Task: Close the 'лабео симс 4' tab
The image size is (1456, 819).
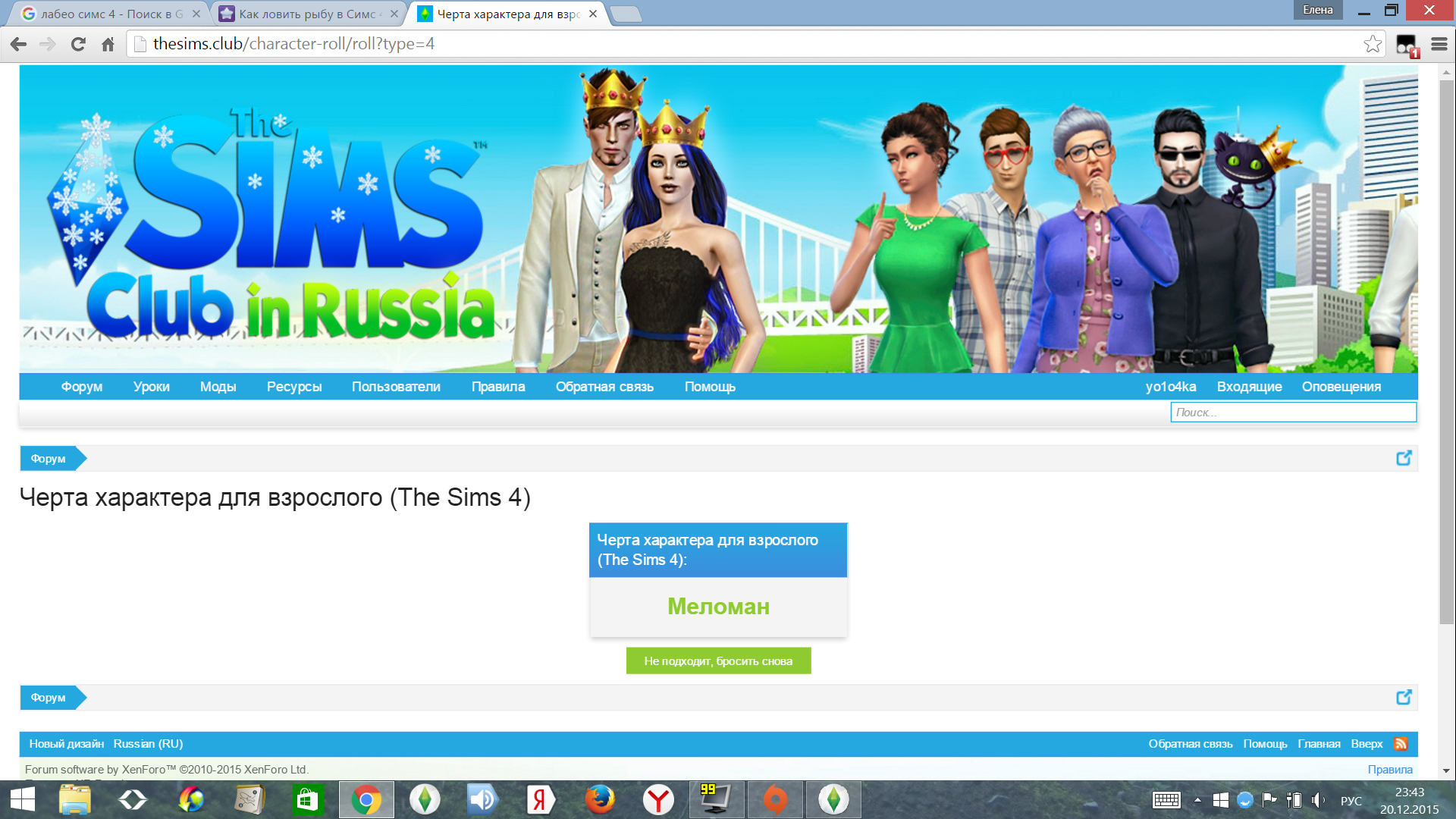Action: pos(196,14)
